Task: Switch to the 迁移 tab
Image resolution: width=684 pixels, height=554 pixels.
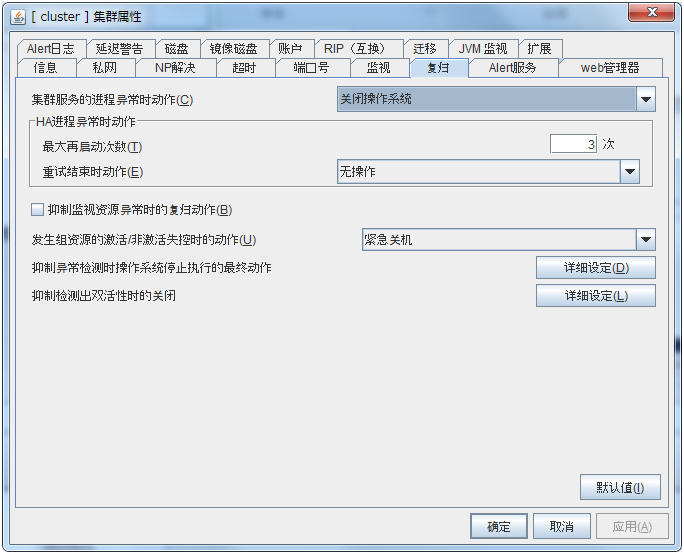Action: (x=425, y=48)
